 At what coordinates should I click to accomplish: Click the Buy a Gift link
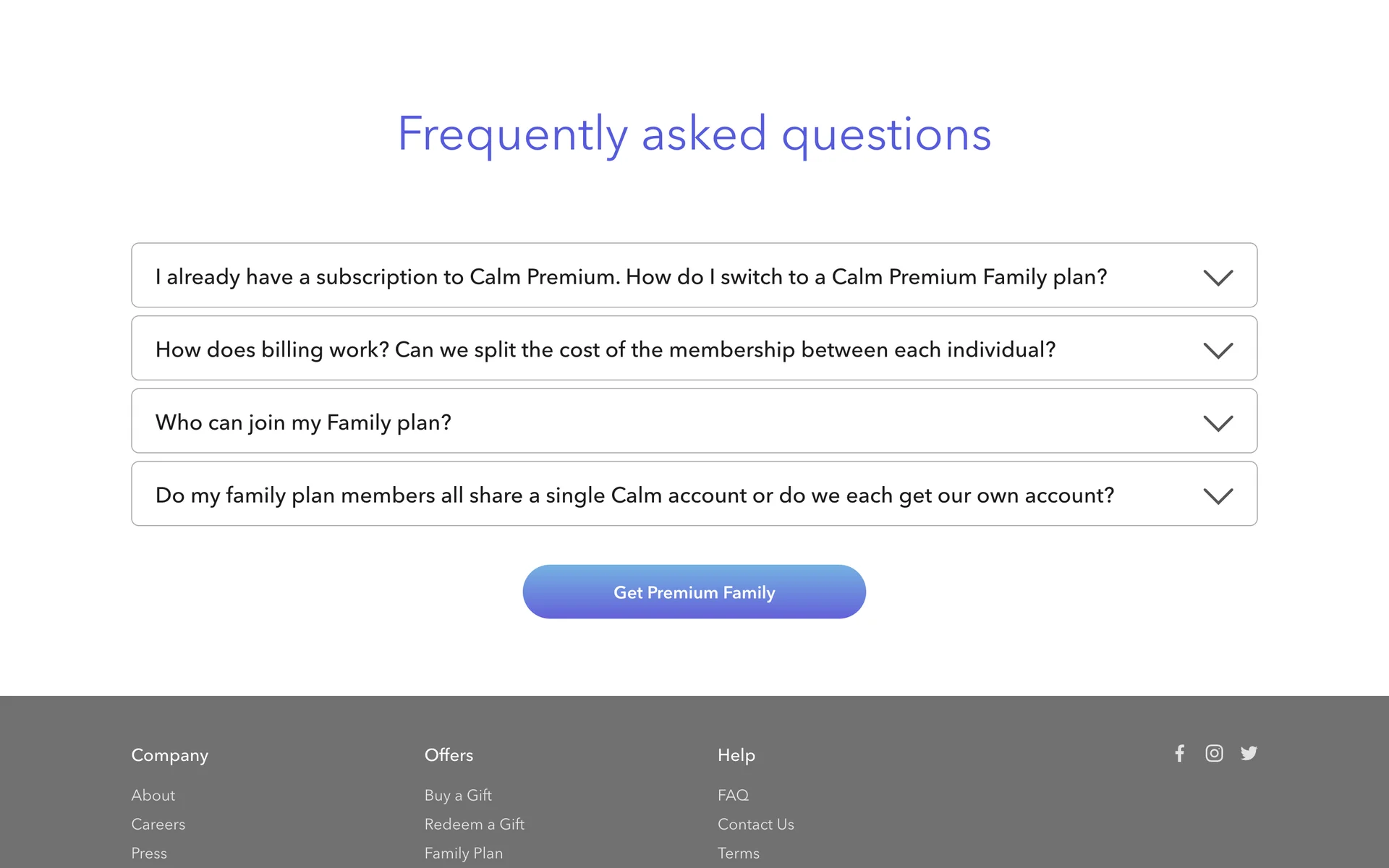(458, 795)
